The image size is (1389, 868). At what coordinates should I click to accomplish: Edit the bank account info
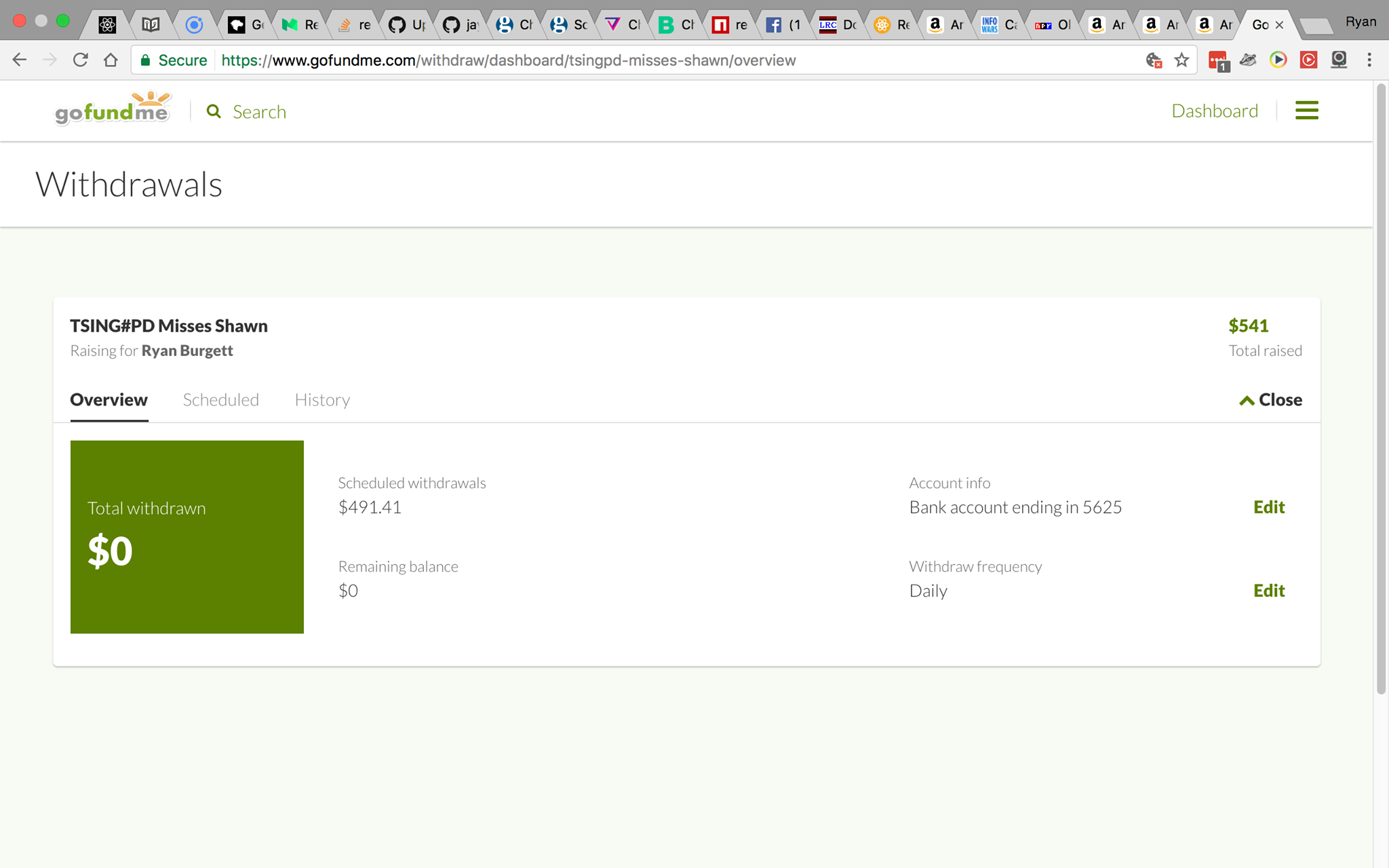tap(1268, 507)
